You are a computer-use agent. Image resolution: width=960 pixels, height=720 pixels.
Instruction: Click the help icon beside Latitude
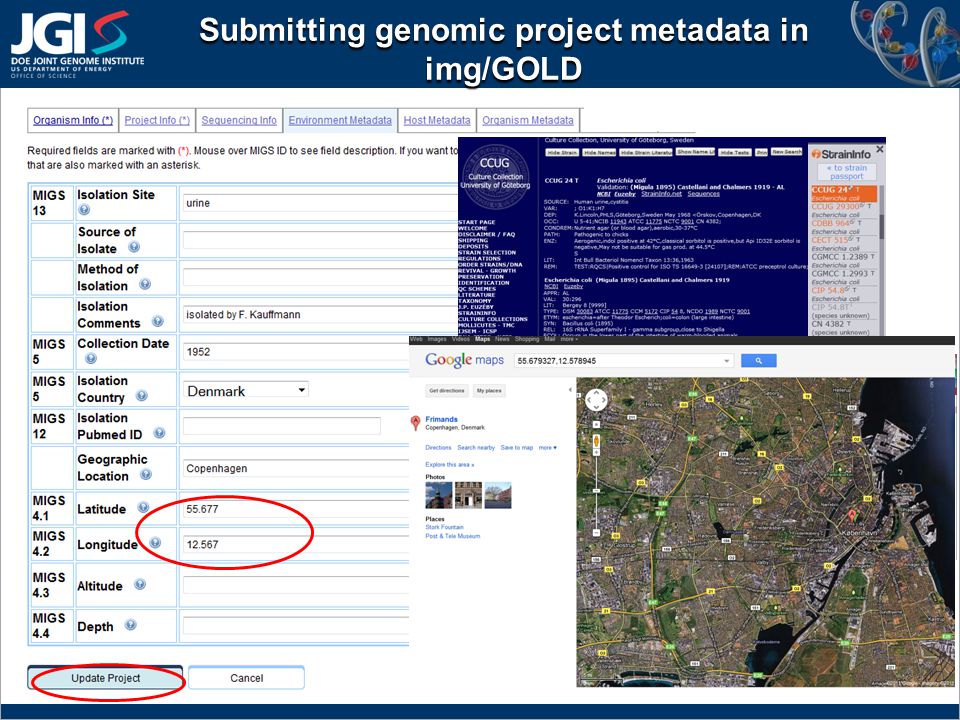(143, 508)
